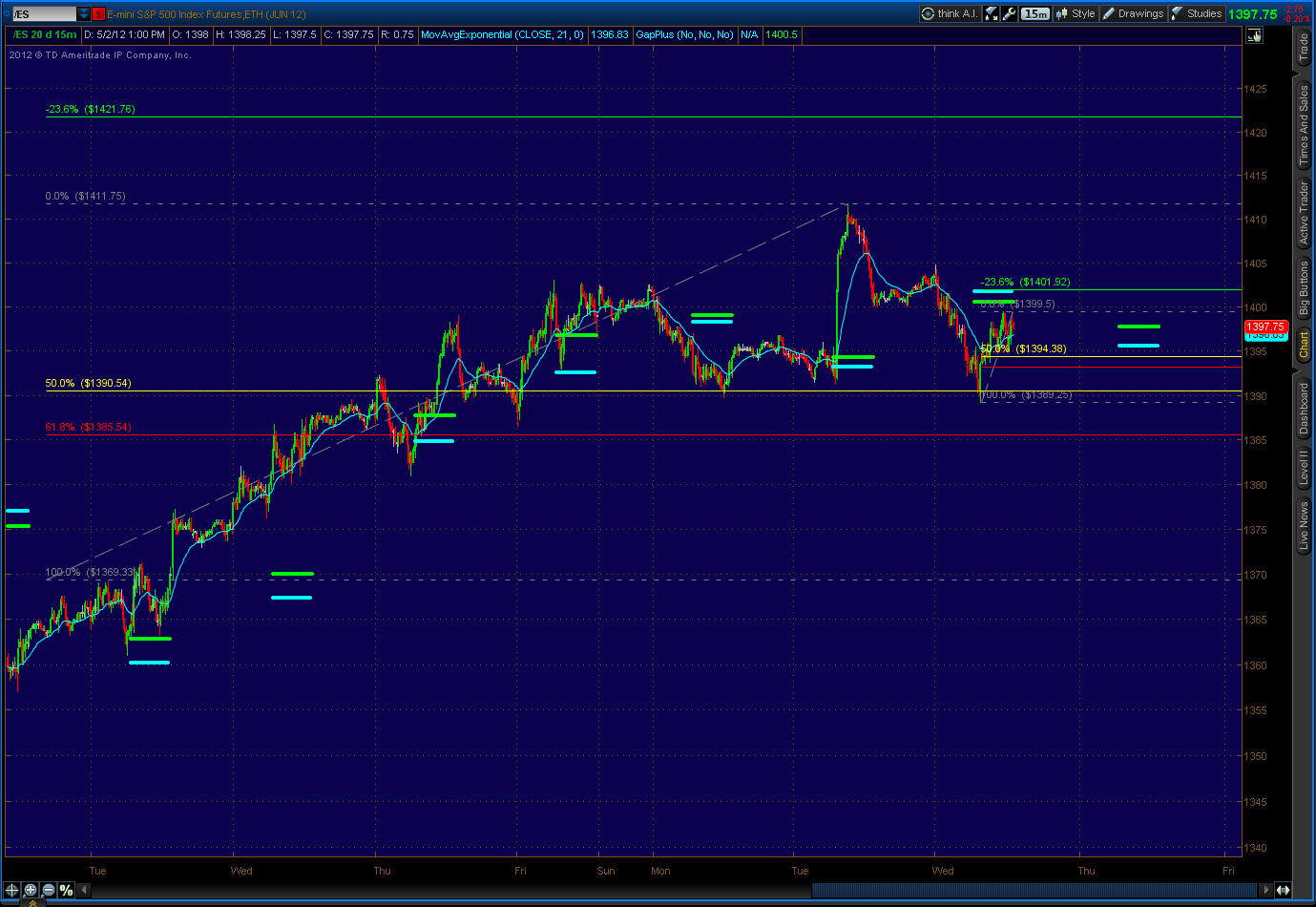Toggle the percent scale icon

tap(66, 890)
